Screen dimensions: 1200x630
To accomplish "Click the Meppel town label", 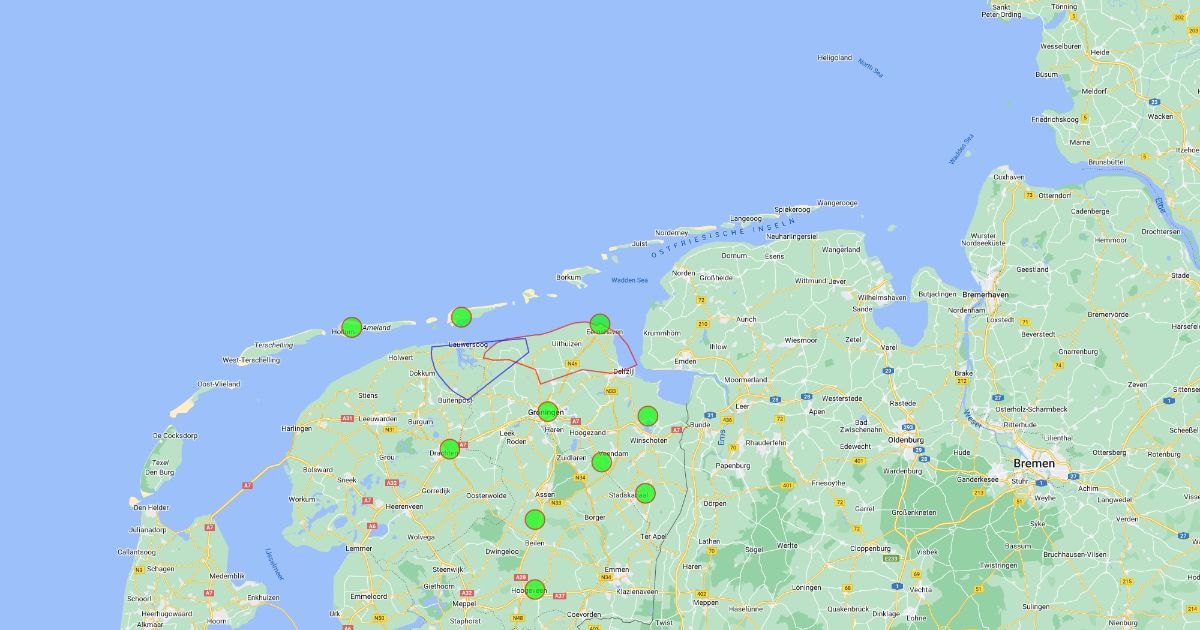I will [x=464, y=604].
